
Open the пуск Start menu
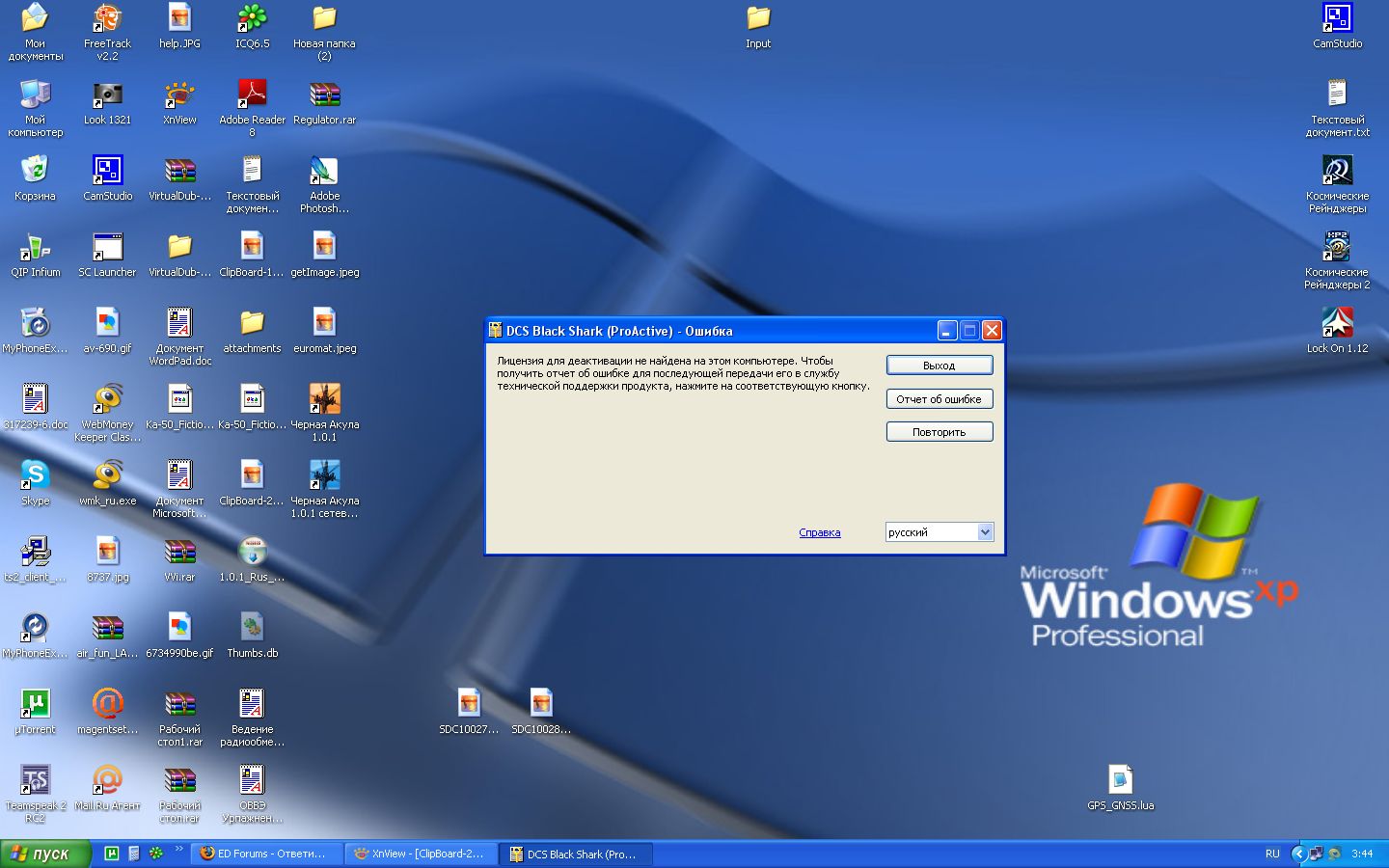(x=45, y=854)
